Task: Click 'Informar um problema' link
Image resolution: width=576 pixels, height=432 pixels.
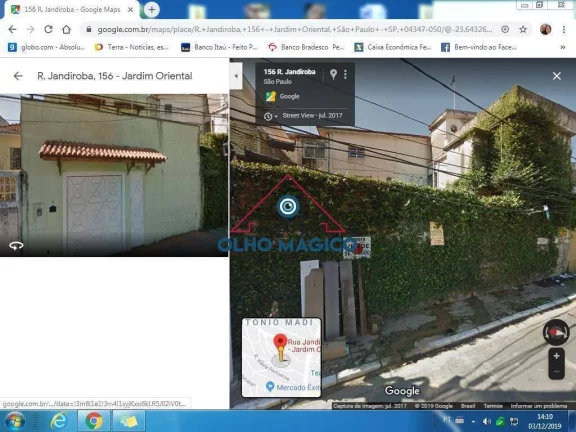Action: click(x=539, y=406)
